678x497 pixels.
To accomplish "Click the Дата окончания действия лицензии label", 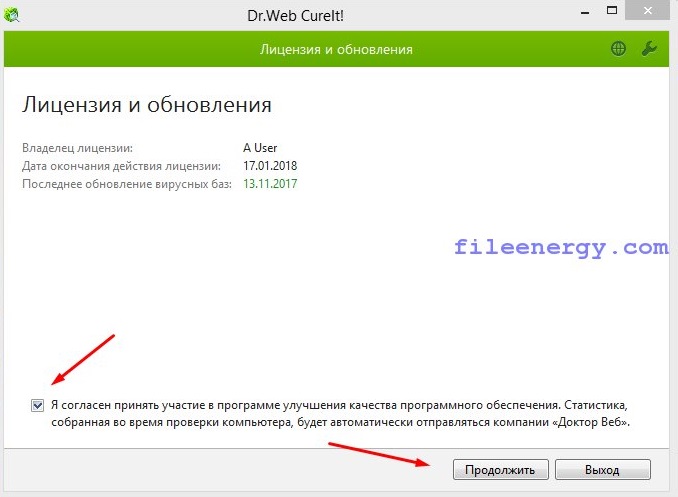I will point(122,166).
